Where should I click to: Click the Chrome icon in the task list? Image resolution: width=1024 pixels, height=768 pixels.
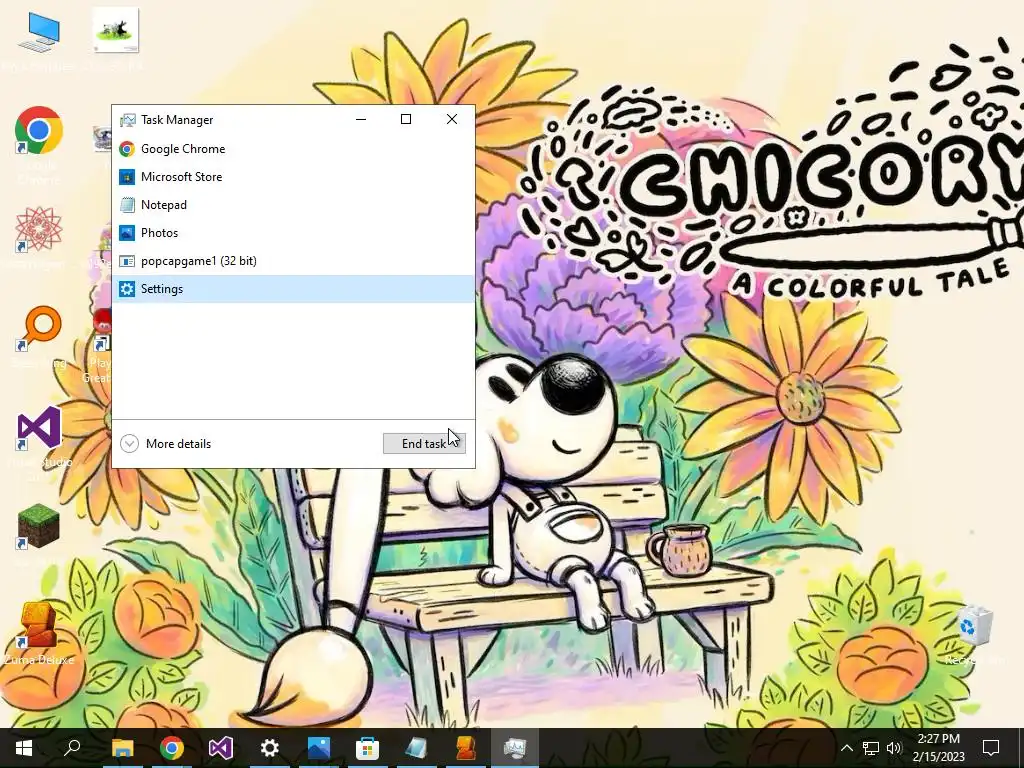pyautogui.click(x=127, y=149)
